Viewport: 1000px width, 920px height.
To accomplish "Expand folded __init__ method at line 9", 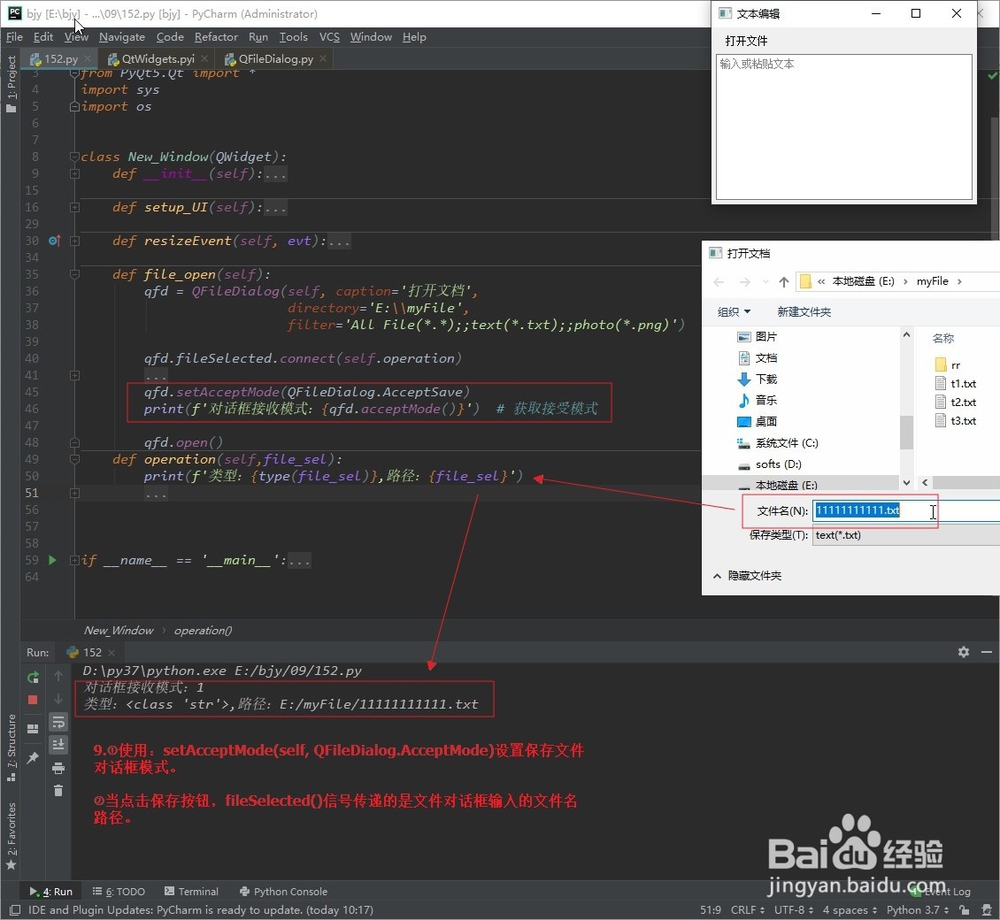I will pyautogui.click(x=75, y=173).
